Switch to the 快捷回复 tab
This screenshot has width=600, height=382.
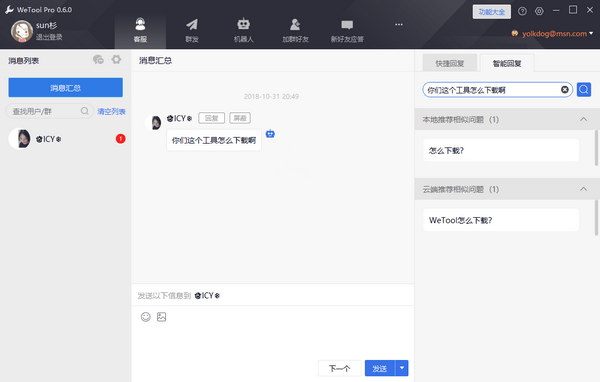click(450, 63)
